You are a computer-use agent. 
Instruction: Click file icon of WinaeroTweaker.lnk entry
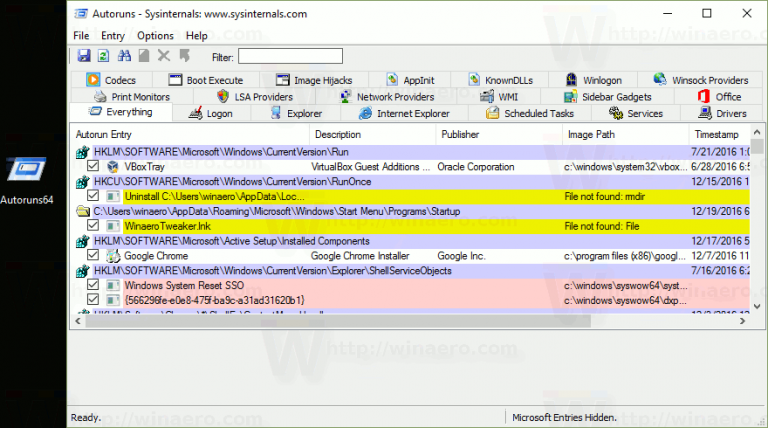pos(113,226)
